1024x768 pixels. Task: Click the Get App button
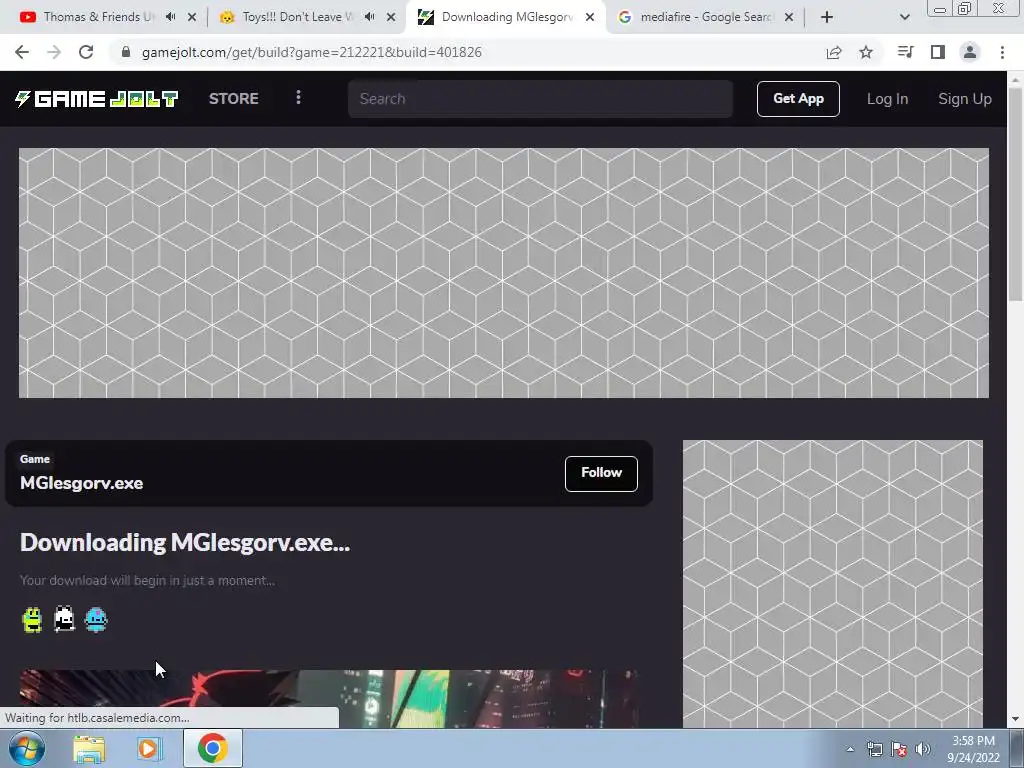coord(798,99)
